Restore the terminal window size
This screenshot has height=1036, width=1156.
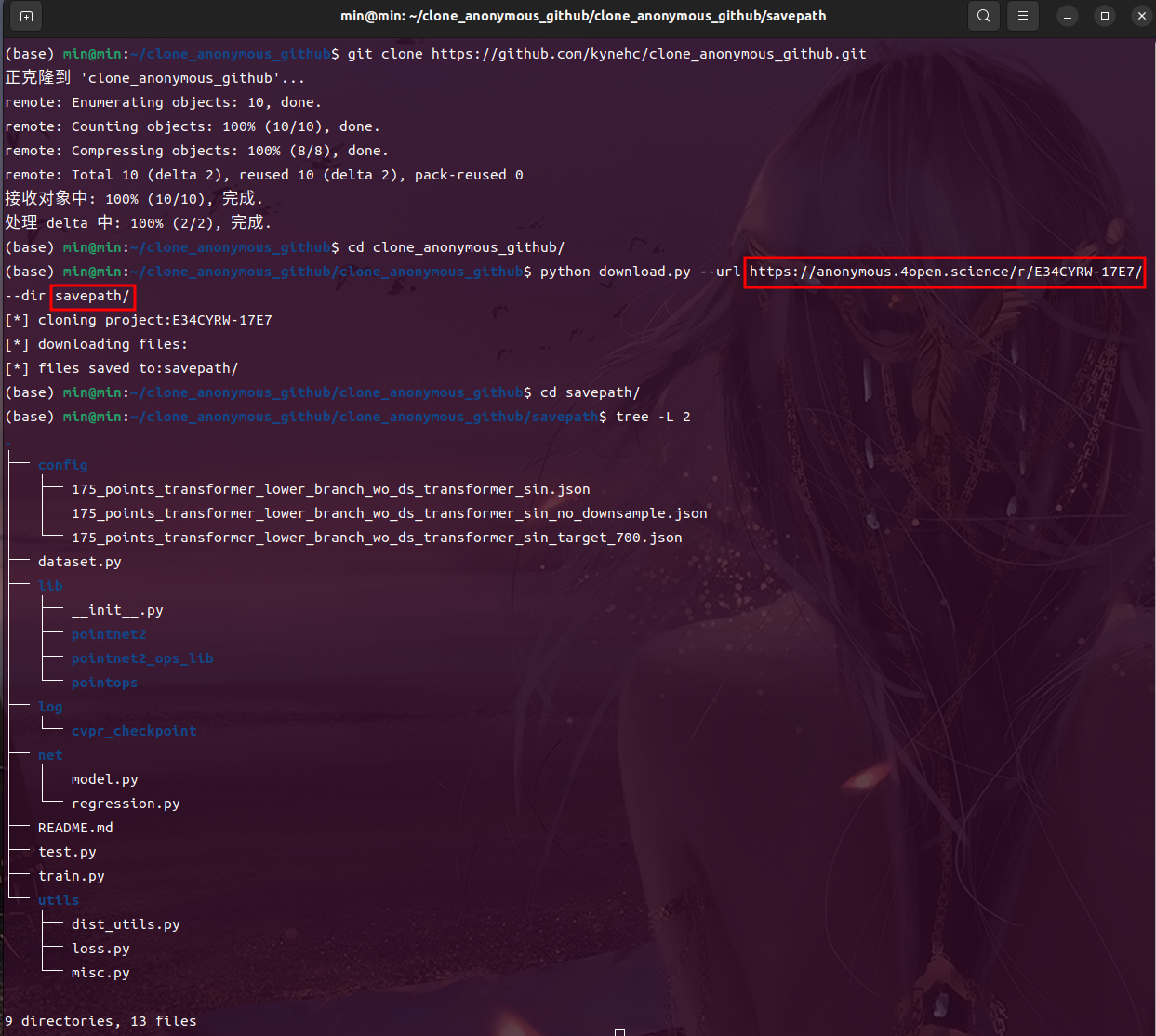[1104, 16]
